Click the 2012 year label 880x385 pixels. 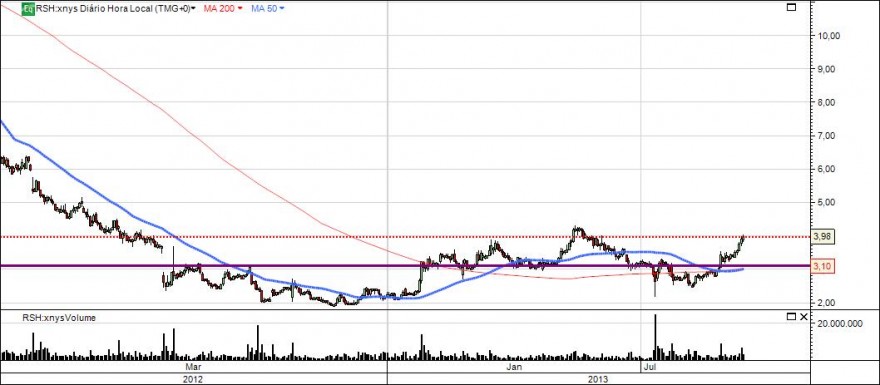point(193,378)
